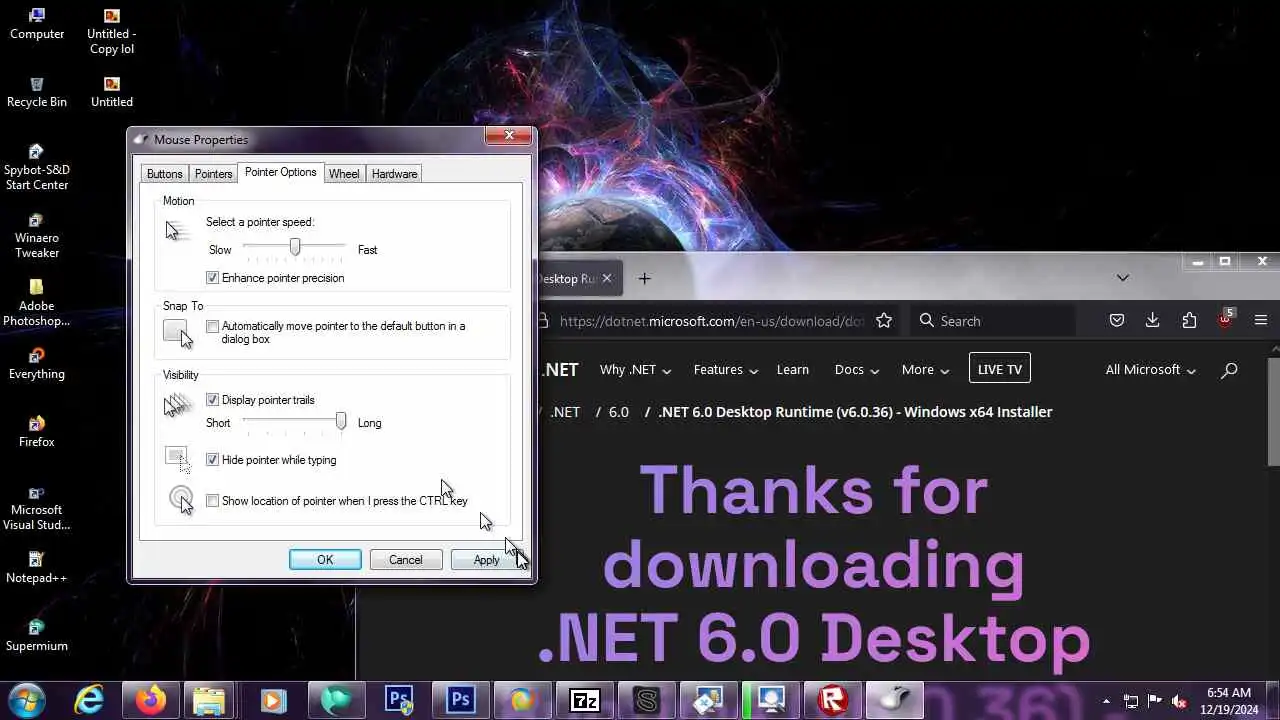Click OK in Mouse Properties
This screenshot has width=1280, height=720.
325,560
